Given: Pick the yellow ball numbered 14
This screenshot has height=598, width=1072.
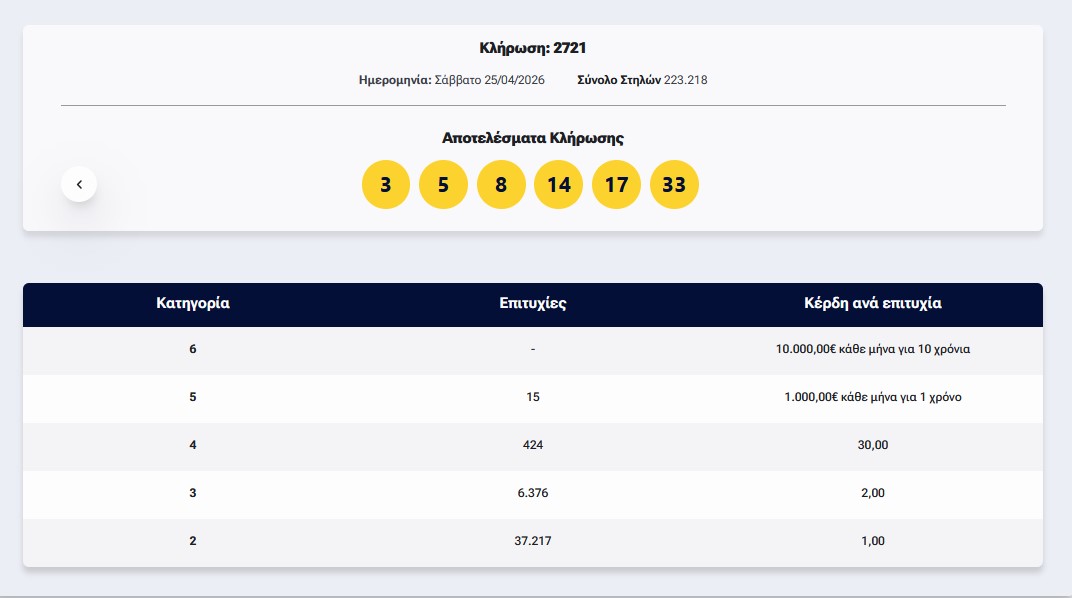Looking at the screenshot, I should (559, 185).
